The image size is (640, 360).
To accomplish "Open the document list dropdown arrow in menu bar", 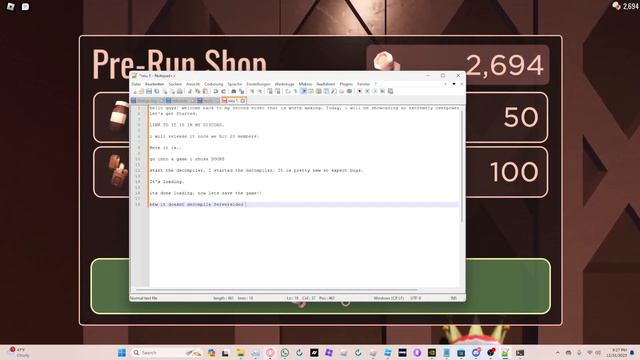I will click(x=454, y=84).
